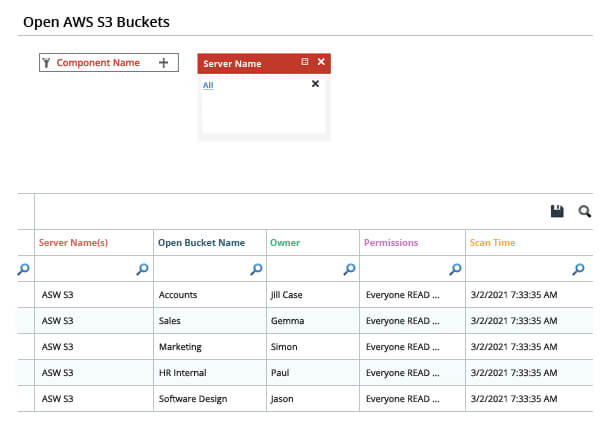This screenshot has height=430, width=612.
Task: Click 'ASW S3' in the HR Internal row
Action: point(57,373)
